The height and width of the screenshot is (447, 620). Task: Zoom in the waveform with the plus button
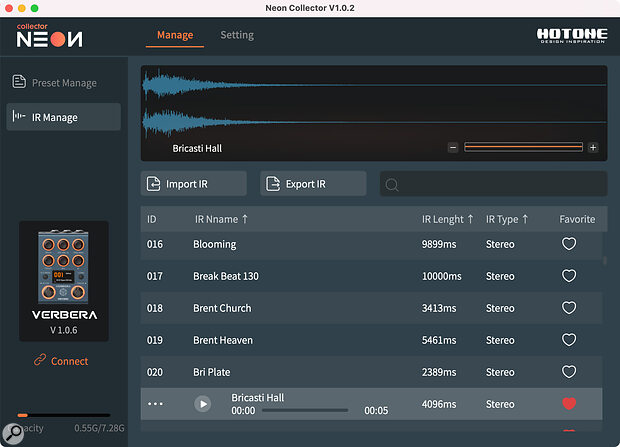[593, 148]
